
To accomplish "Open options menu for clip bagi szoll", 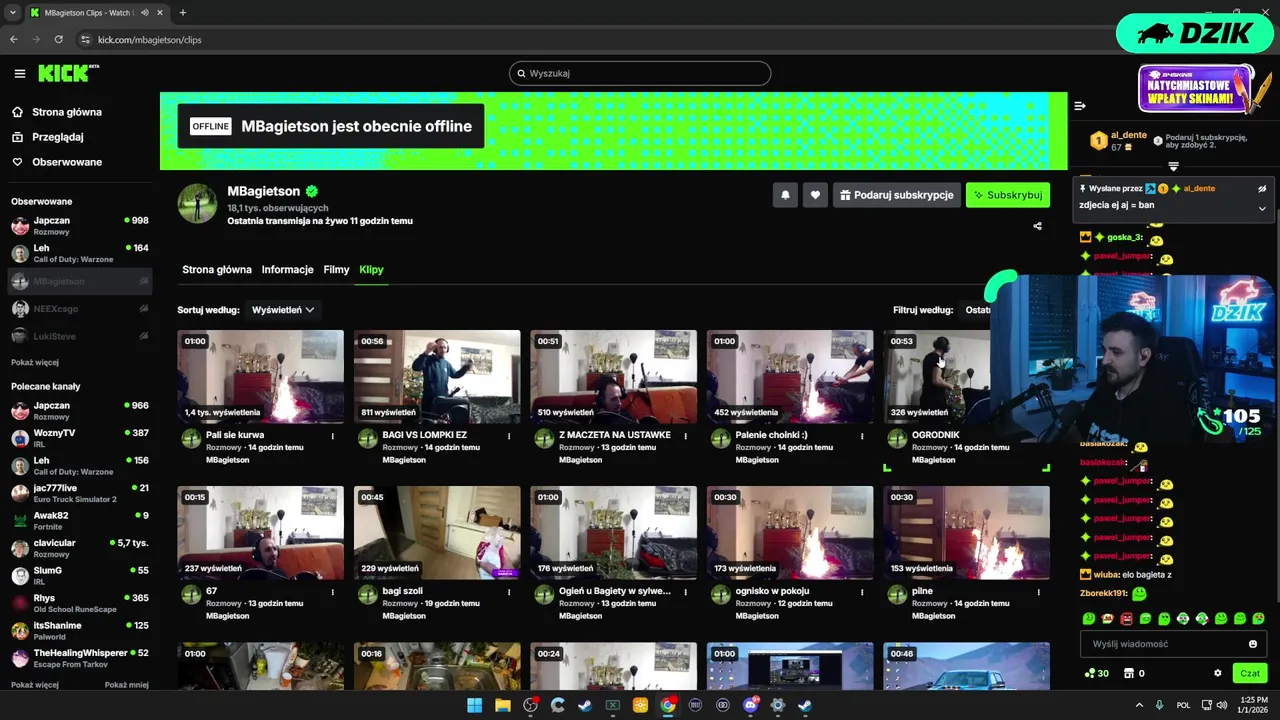I will click(x=509, y=592).
